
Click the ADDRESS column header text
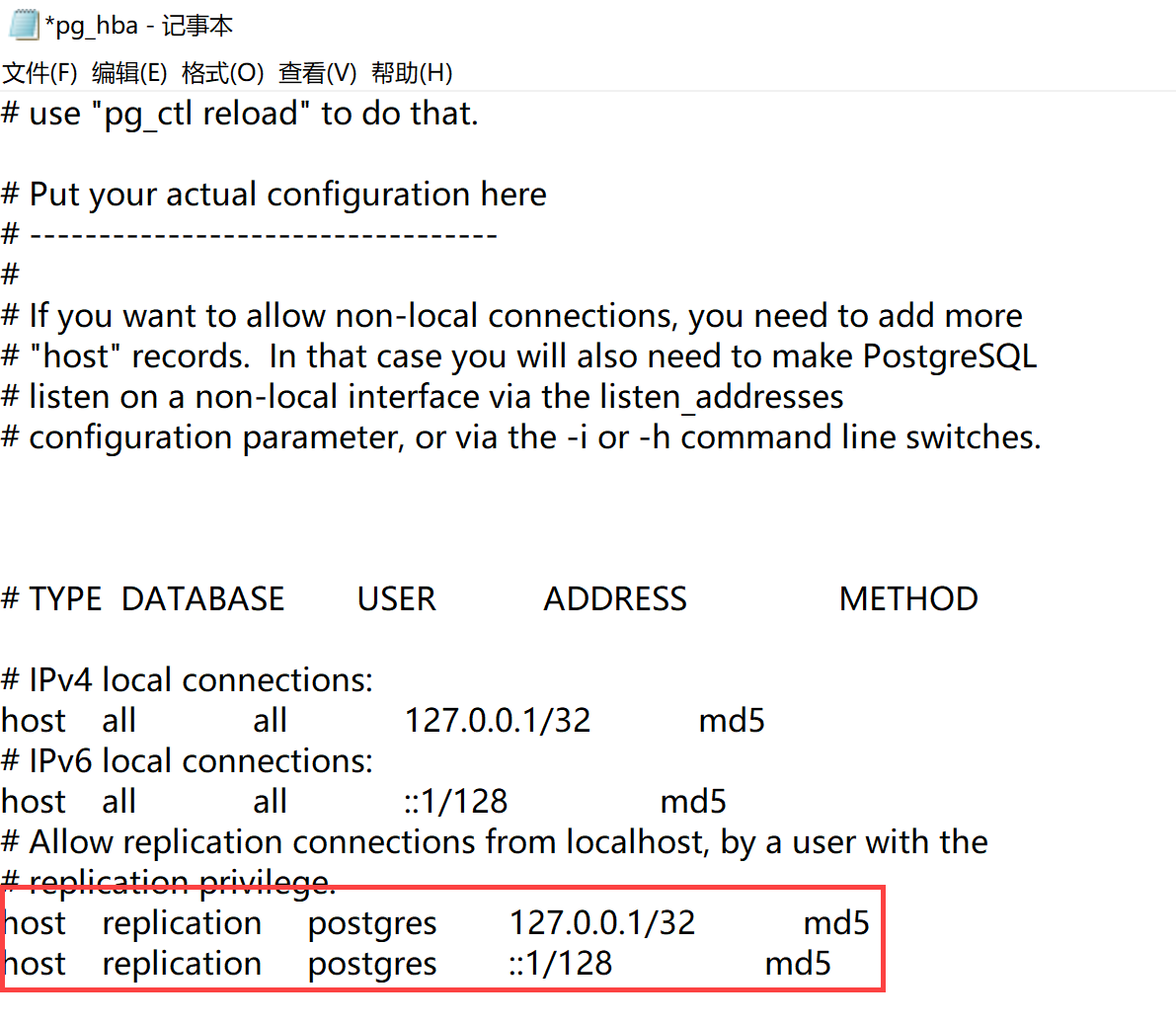614,597
